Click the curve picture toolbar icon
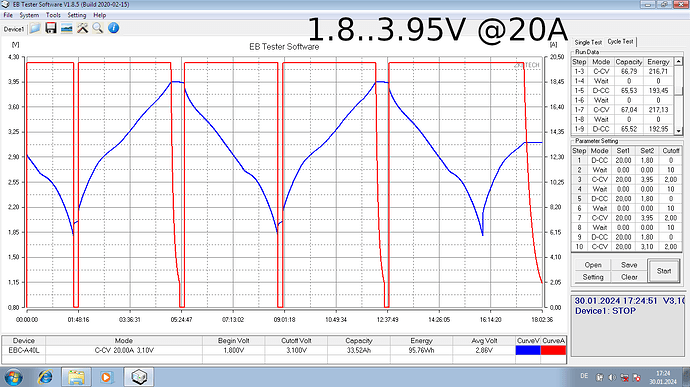690x387 pixels. tap(66, 29)
